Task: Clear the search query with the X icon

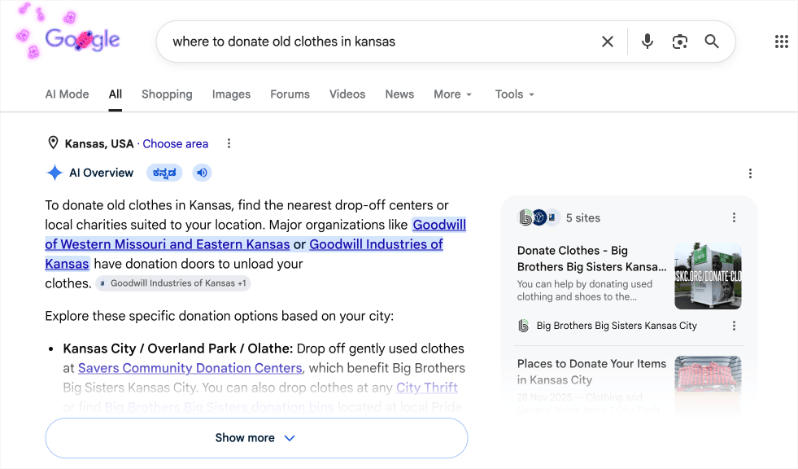Action: click(607, 42)
